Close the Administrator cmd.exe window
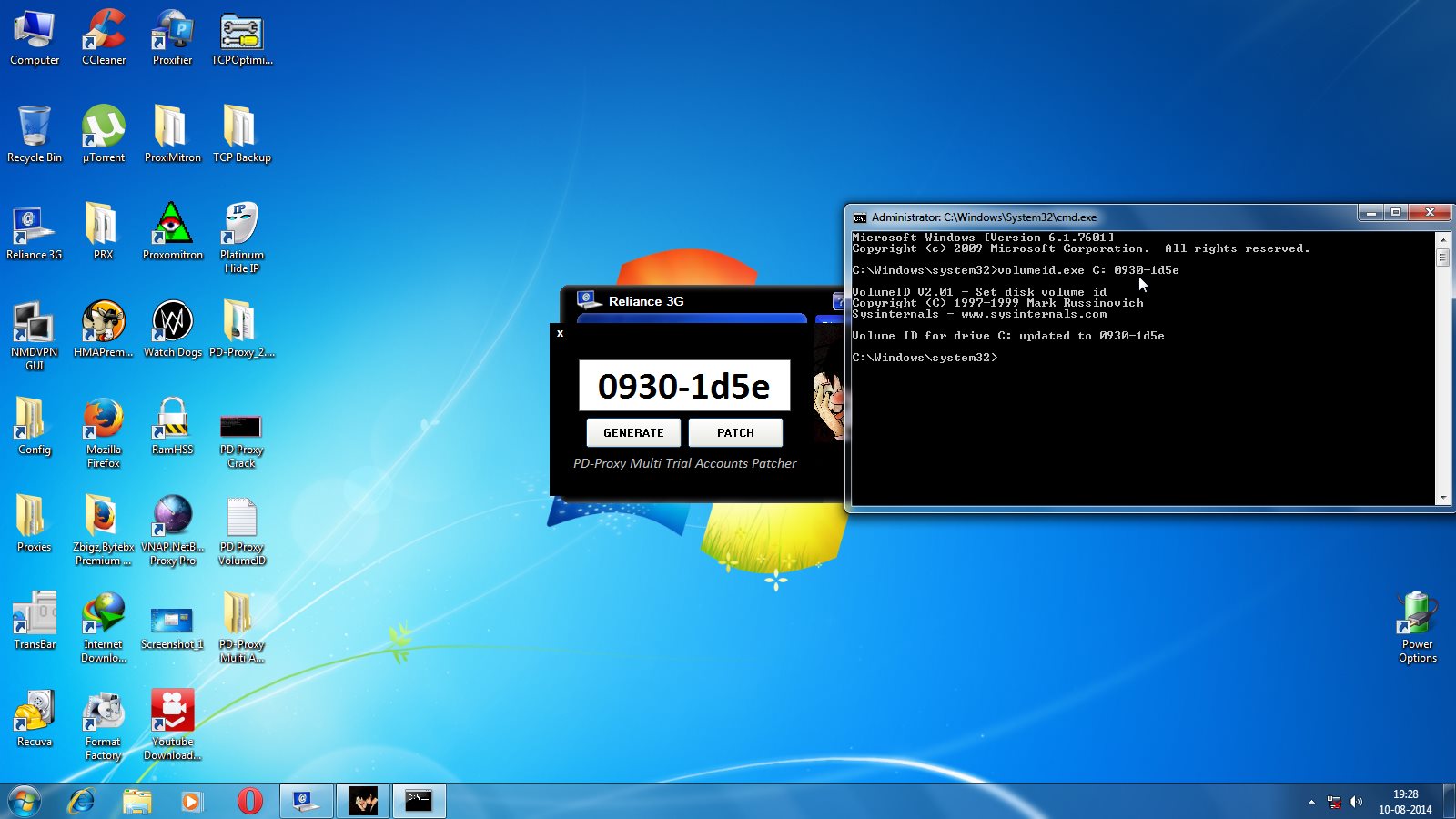The width and height of the screenshot is (1456, 819). [x=1430, y=213]
